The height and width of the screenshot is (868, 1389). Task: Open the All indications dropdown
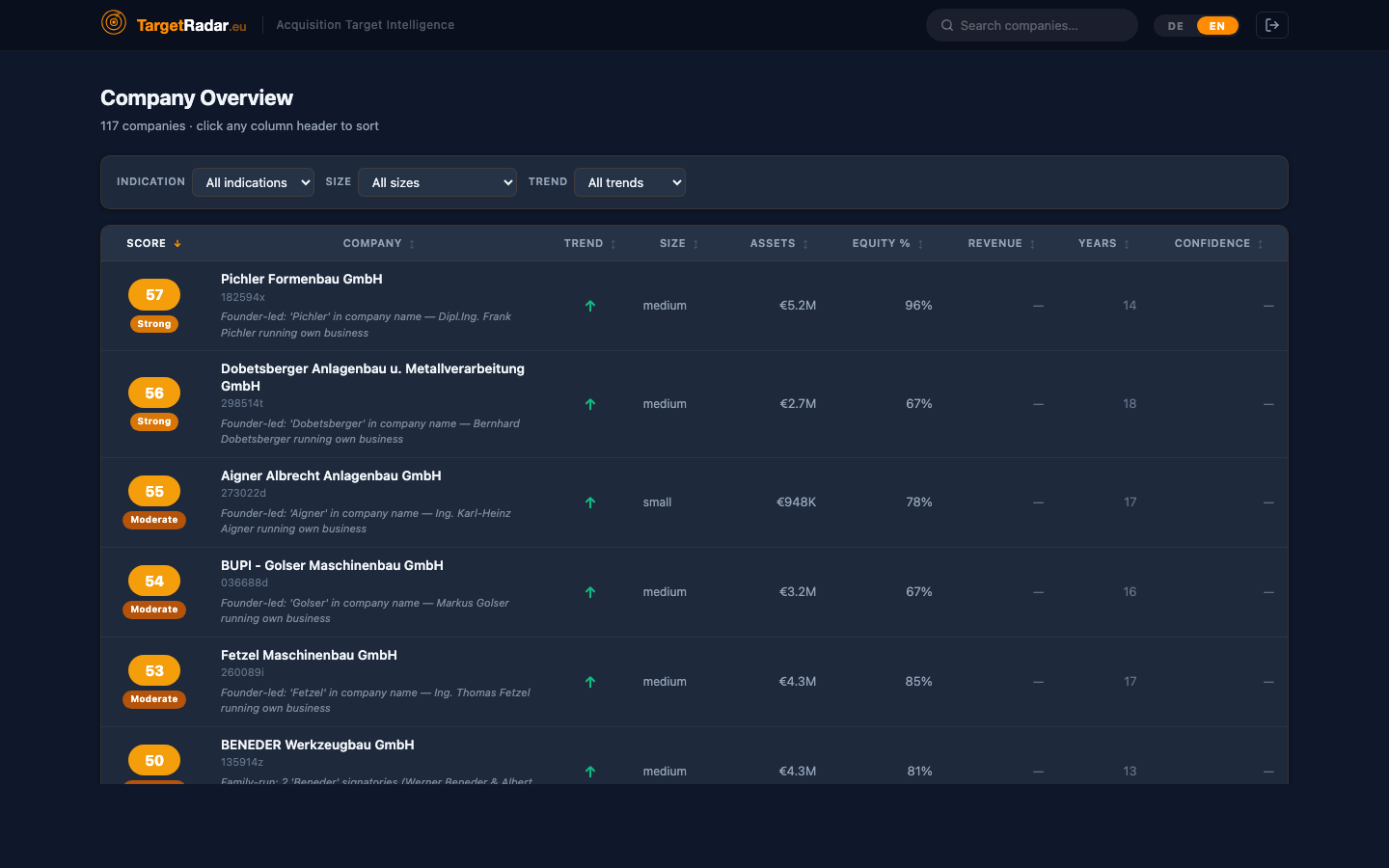click(x=253, y=182)
